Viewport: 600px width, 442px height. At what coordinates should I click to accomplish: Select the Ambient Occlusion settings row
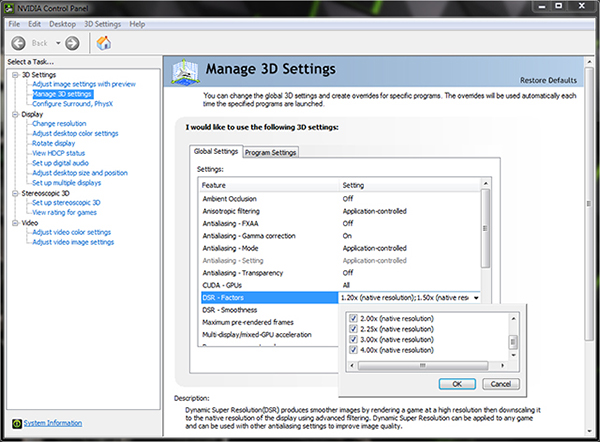(x=341, y=199)
